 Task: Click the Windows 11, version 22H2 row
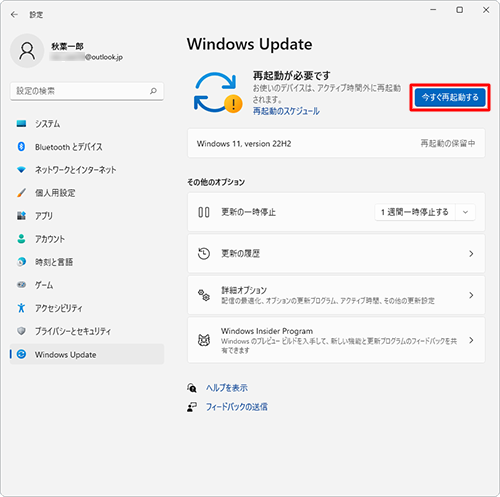tap(336, 143)
